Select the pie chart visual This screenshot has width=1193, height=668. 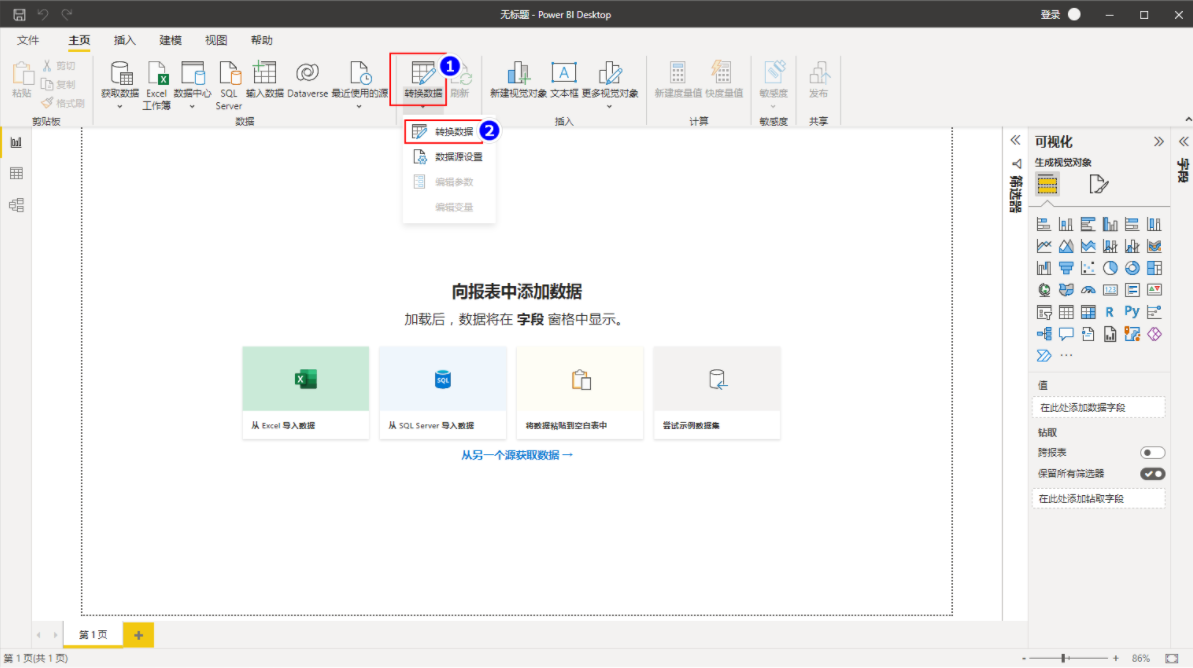coord(1110,269)
